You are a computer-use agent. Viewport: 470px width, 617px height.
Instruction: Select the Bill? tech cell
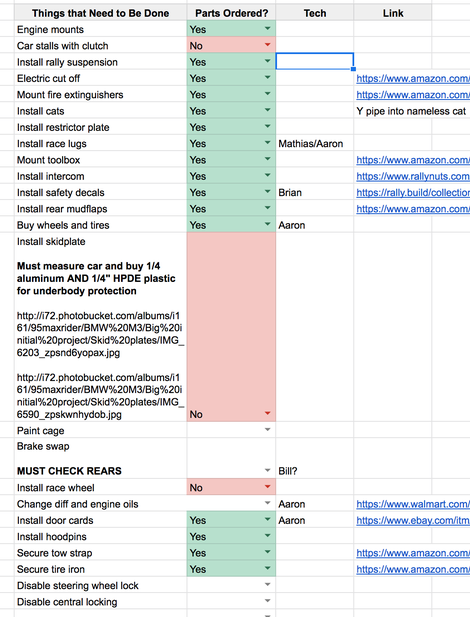point(315,458)
